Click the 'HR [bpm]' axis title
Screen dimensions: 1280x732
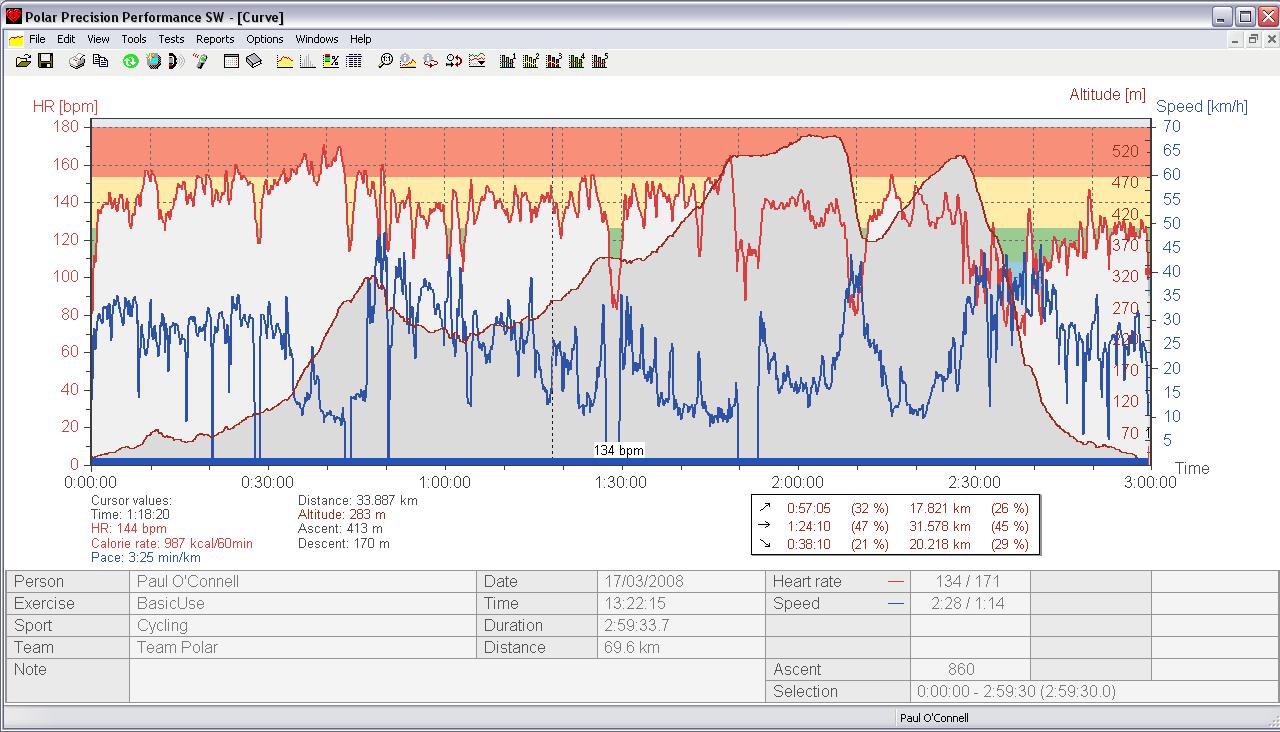pyautogui.click(x=65, y=106)
